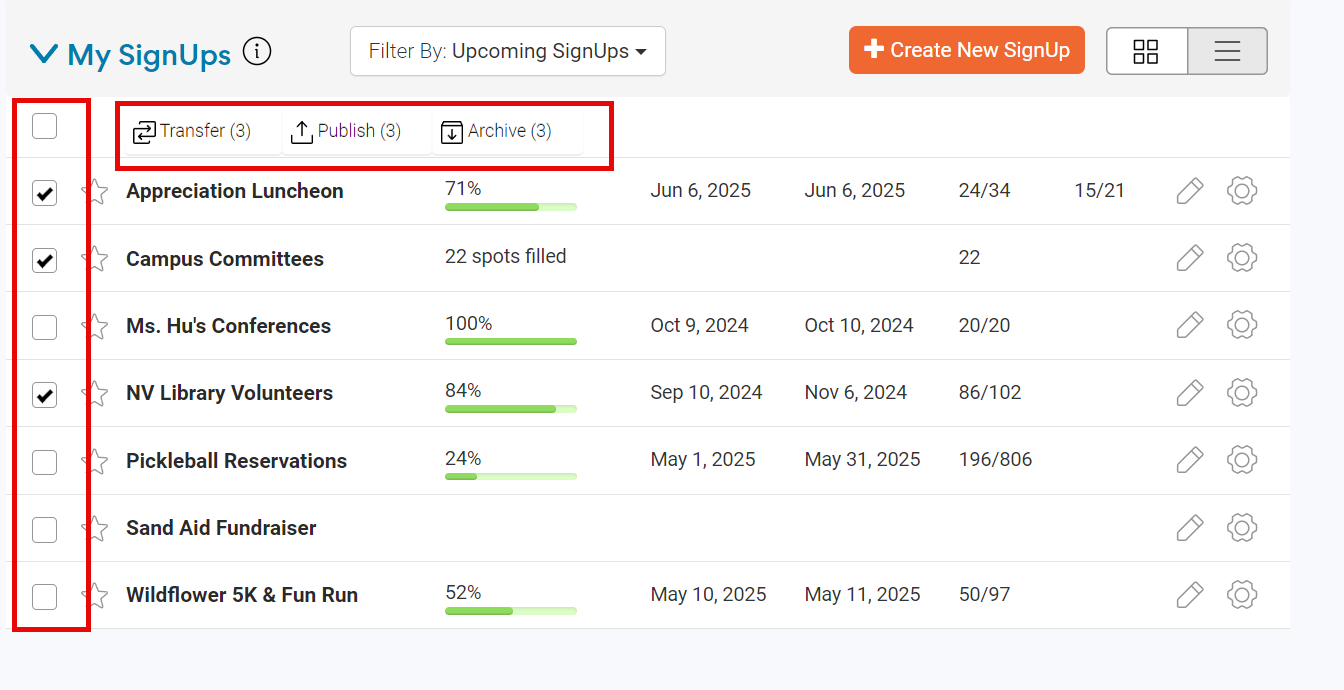Click pencil edit icon for Appreciation Luncheon
This screenshot has height=690, width=1344.
(x=1189, y=191)
